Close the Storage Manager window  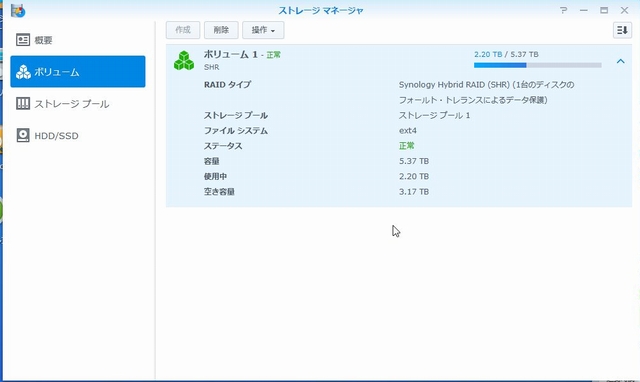pyautogui.click(x=624, y=10)
